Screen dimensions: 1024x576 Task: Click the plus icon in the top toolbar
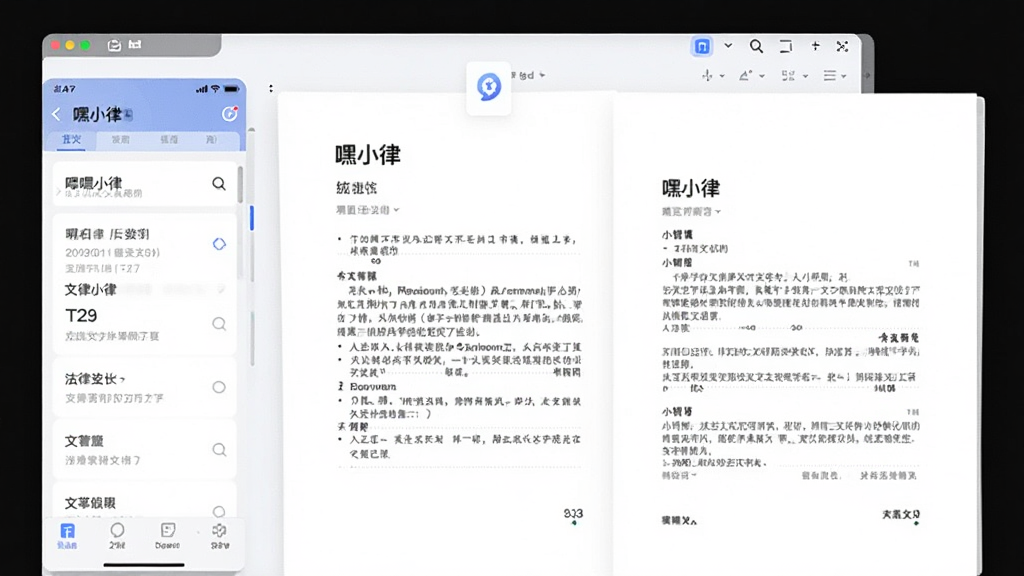[815, 46]
